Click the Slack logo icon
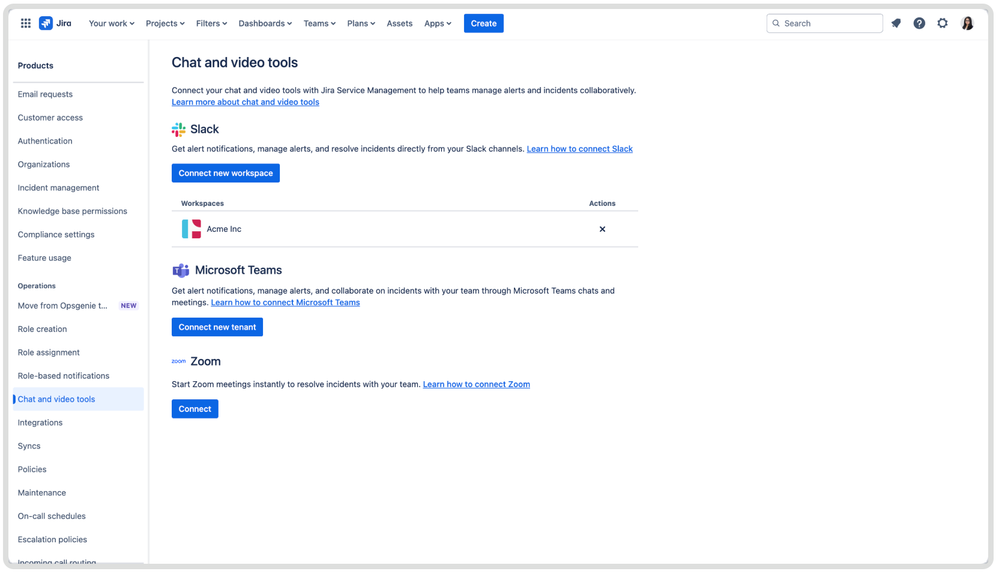Image resolution: width=999 pixels, height=574 pixels. click(x=178, y=130)
